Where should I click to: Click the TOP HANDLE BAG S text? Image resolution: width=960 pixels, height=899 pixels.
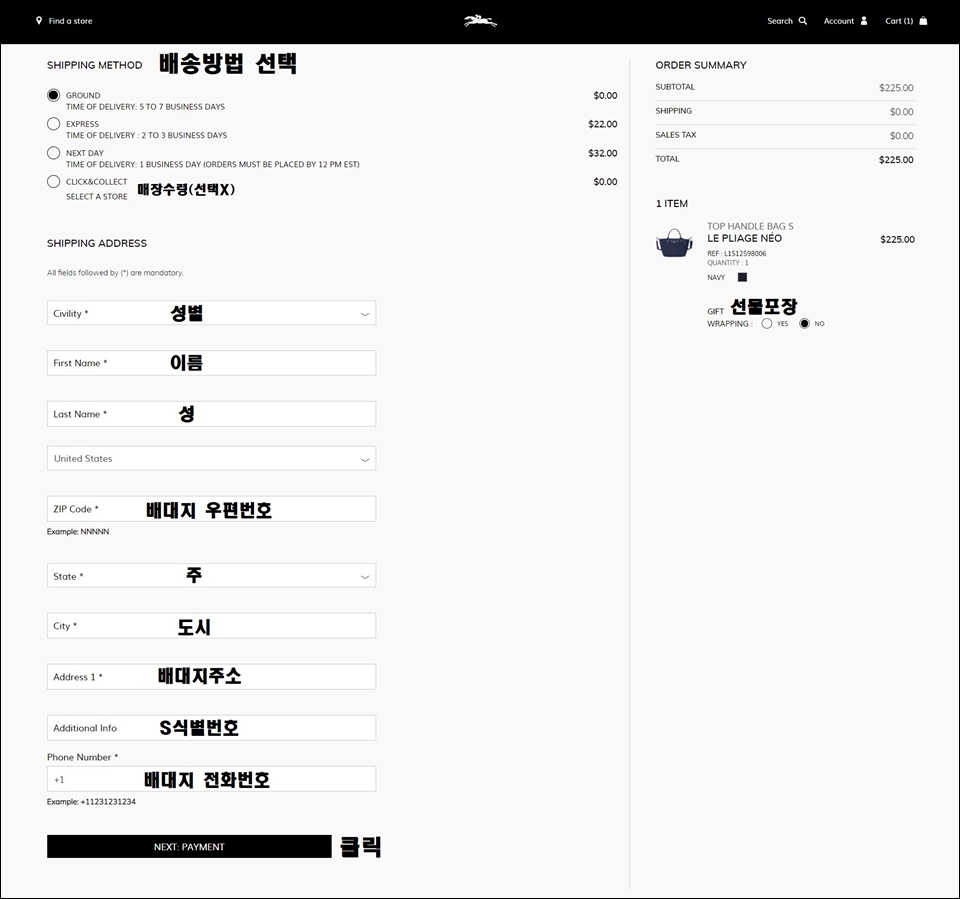click(x=750, y=226)
